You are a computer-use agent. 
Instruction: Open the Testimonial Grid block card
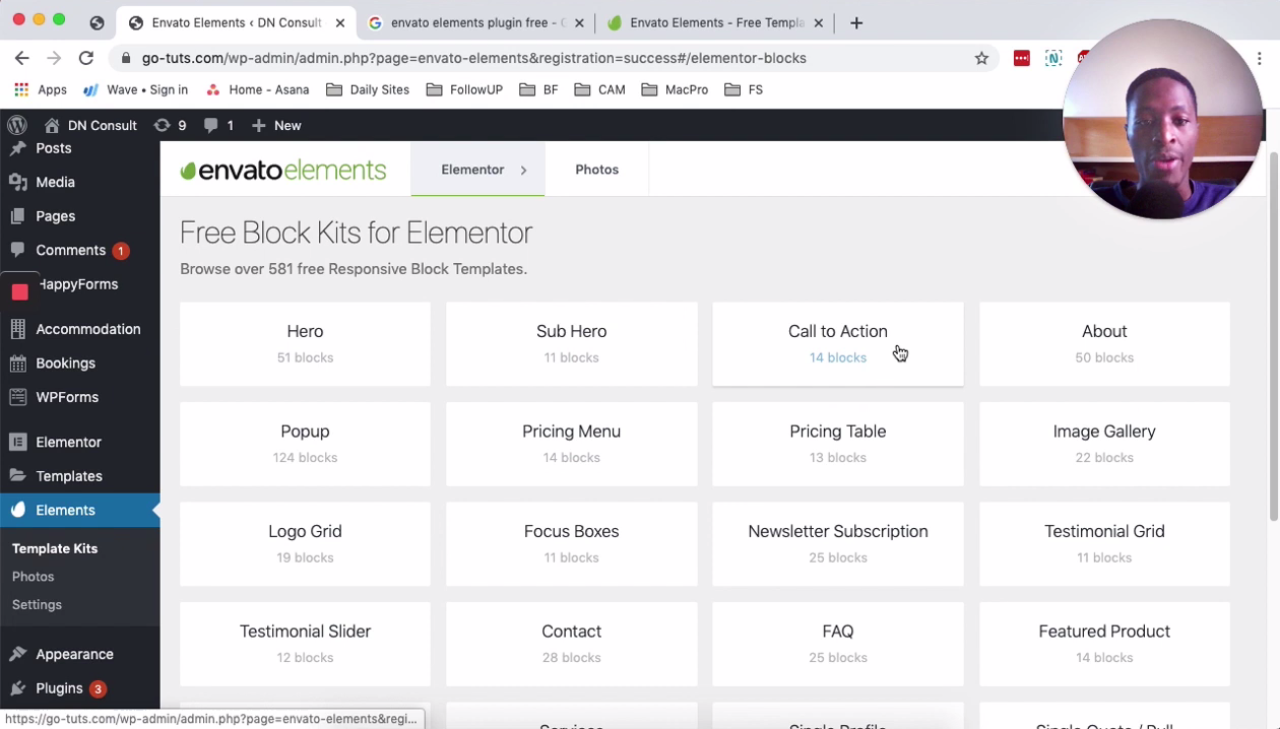click(x=1105, y=544)
